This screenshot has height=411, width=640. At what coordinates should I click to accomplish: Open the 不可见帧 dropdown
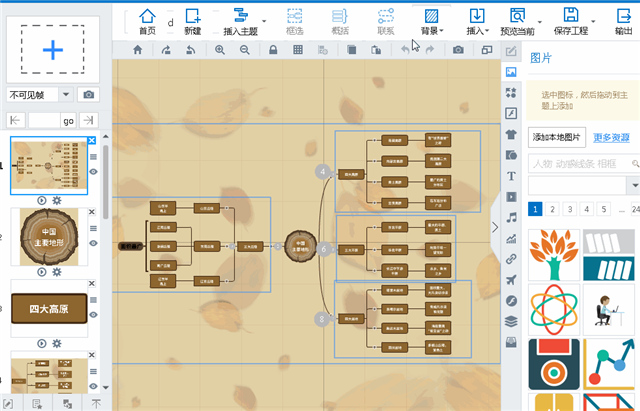pyautogui.click(x=66, y=95)
